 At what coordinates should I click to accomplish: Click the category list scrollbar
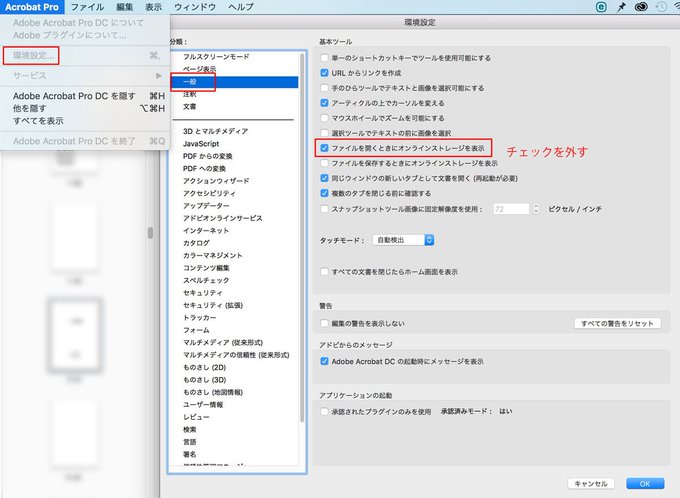tap(302, 238)
